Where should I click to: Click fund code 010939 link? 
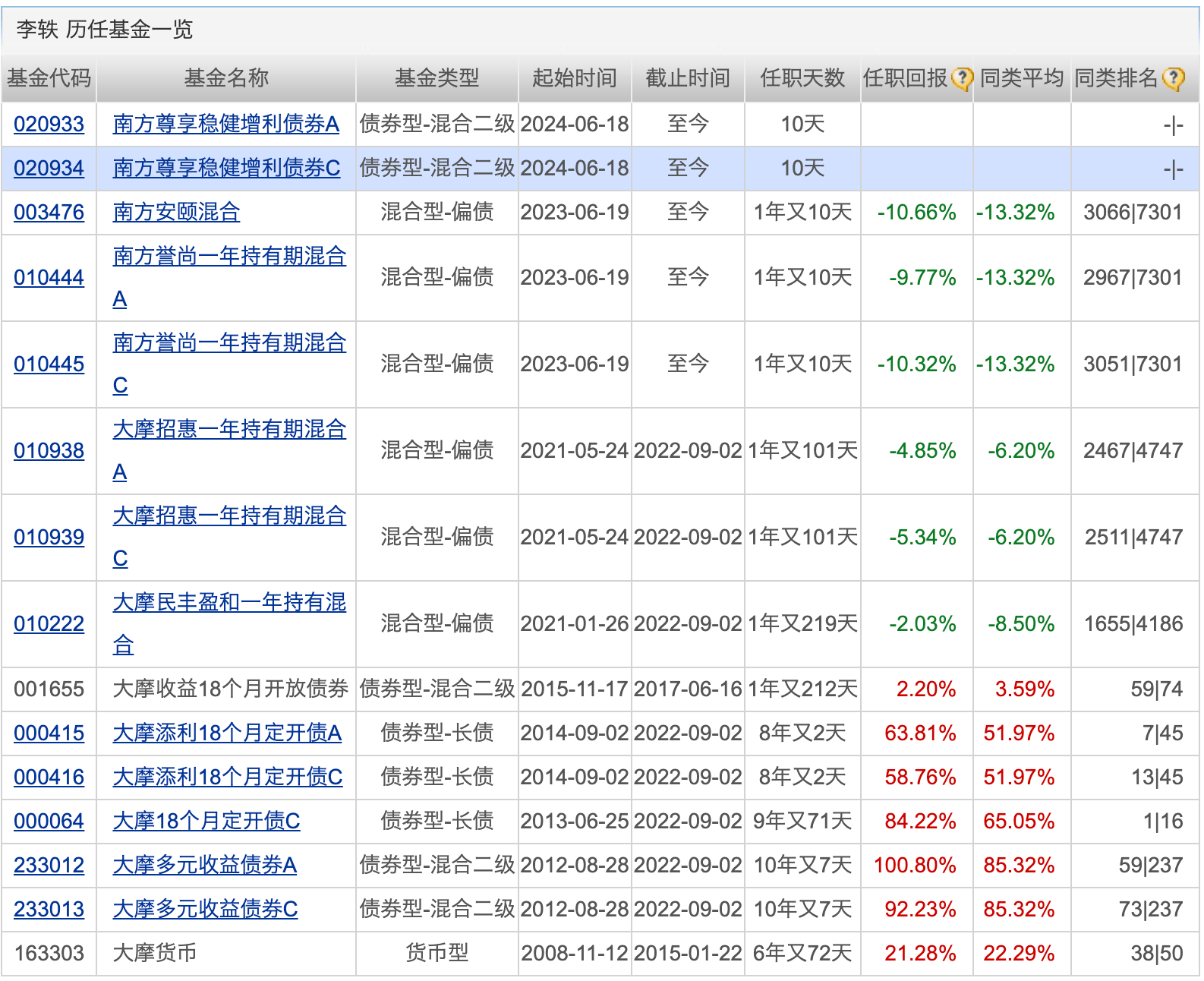49,538
